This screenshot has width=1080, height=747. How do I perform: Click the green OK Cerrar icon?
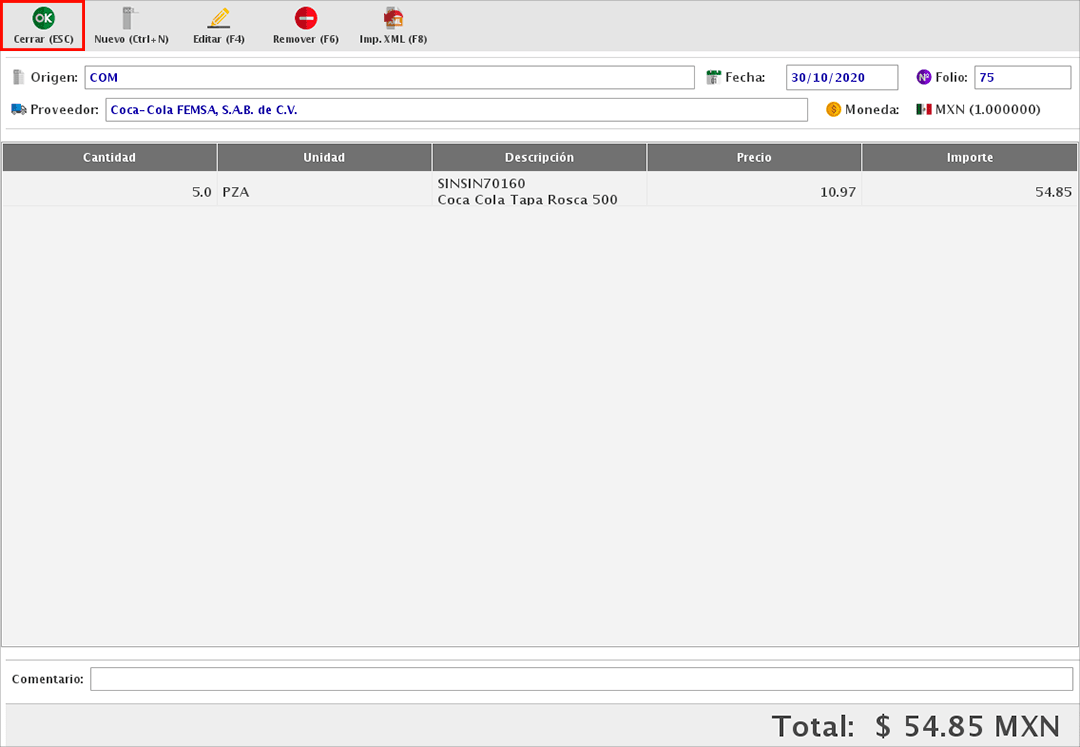click(x=43, y=18)
